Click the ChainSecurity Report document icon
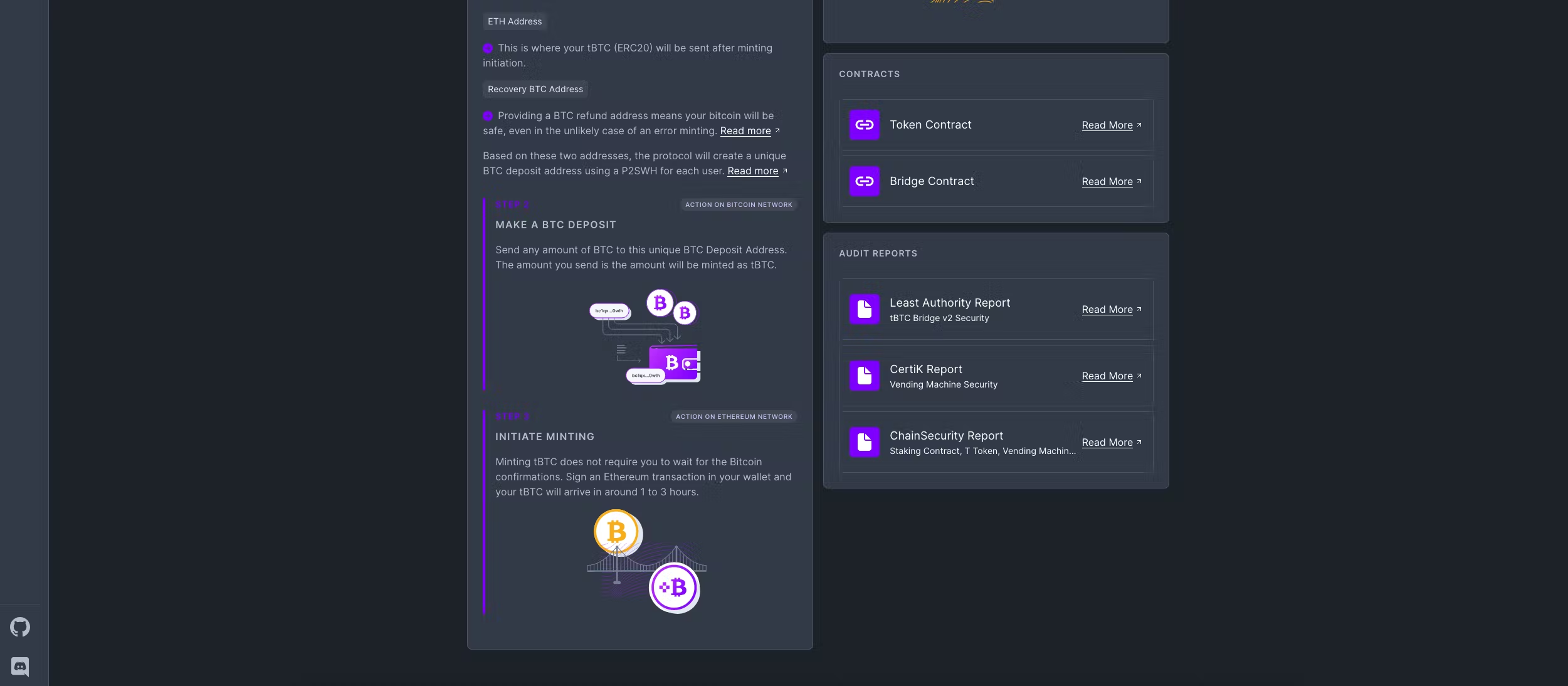 (865, 442)
